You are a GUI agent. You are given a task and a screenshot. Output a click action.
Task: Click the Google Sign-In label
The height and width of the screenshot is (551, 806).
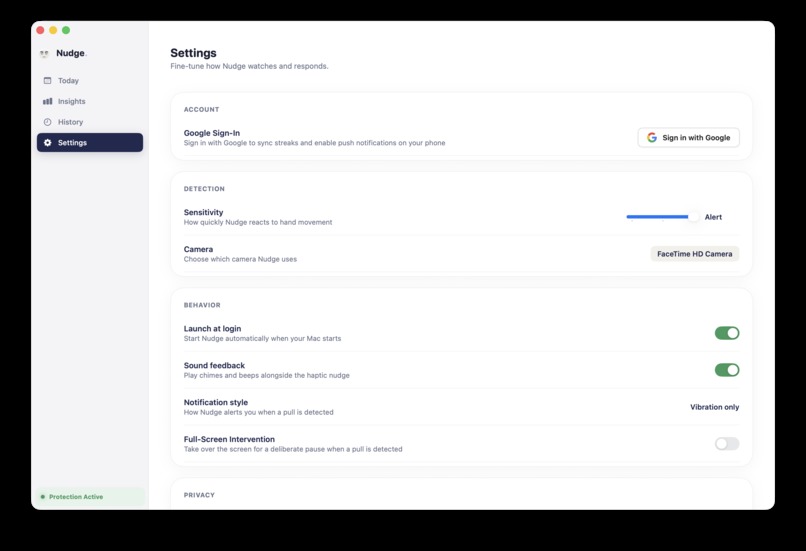(x=212, y=133)
